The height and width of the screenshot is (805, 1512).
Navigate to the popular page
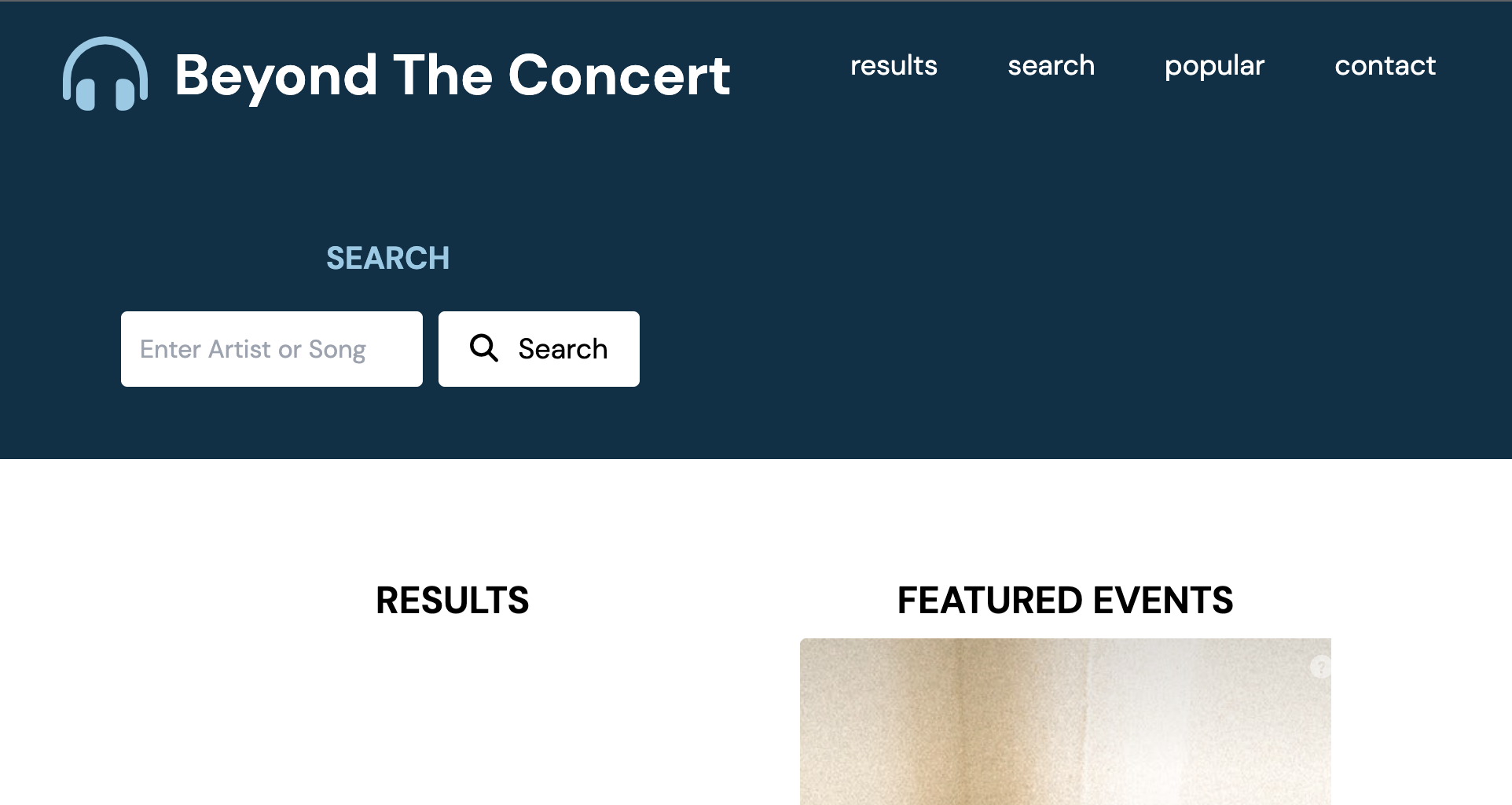pyautogui.click(x=1214, y=66)
